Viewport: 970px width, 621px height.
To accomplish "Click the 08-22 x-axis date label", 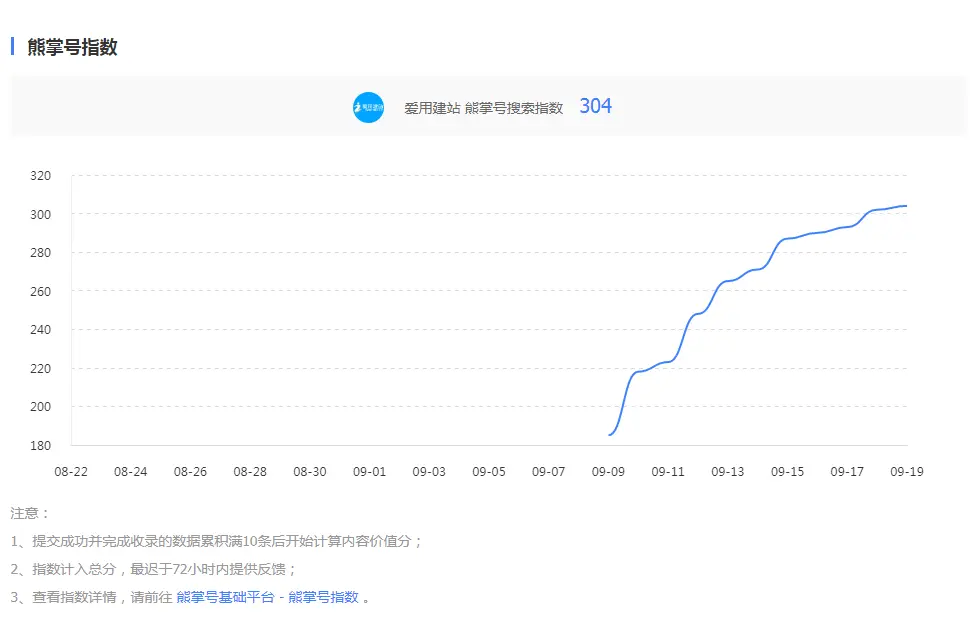I will 72,471.
